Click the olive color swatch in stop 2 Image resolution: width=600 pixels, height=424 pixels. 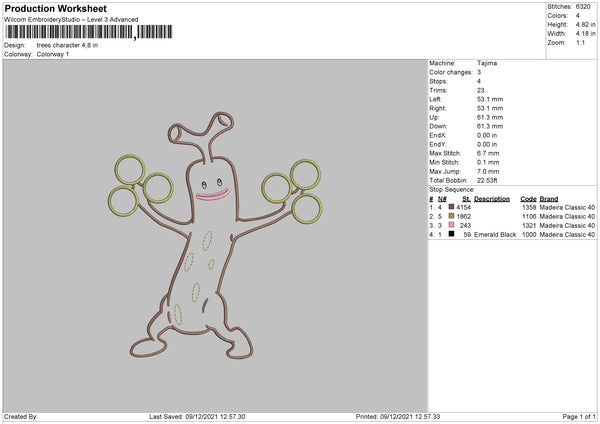(452, 216)
